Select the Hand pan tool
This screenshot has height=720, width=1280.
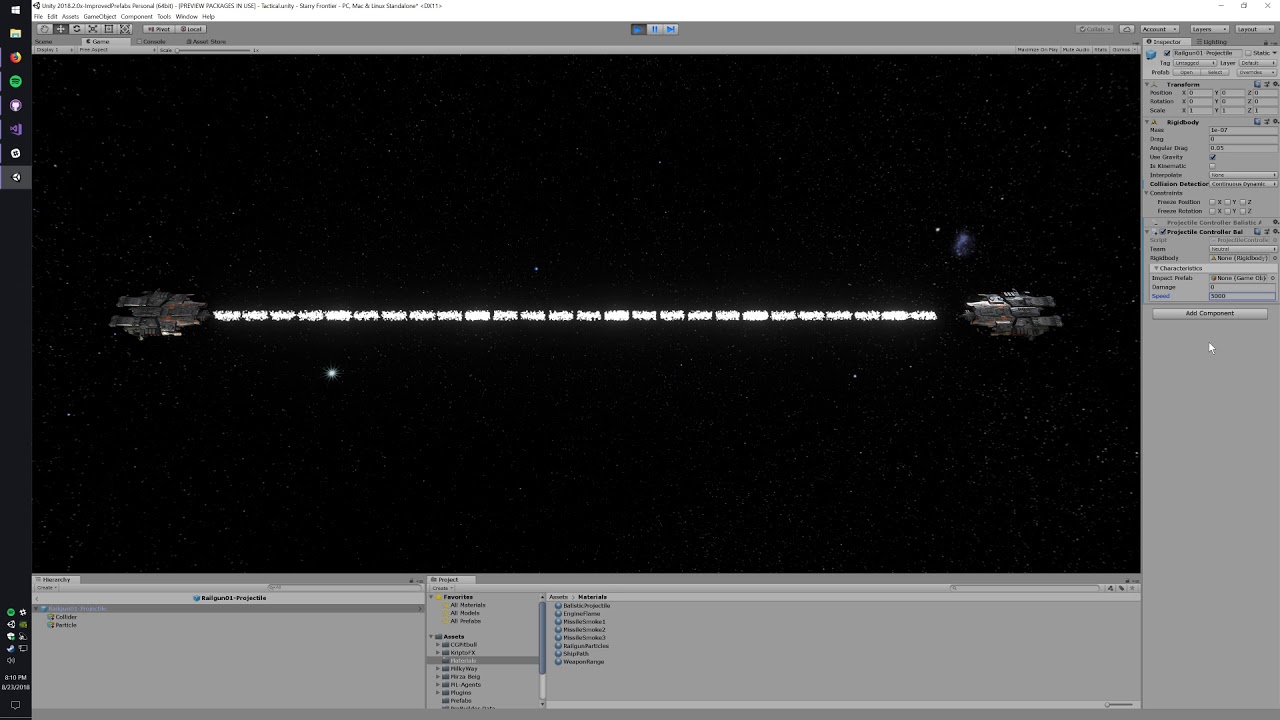point(44,29)
